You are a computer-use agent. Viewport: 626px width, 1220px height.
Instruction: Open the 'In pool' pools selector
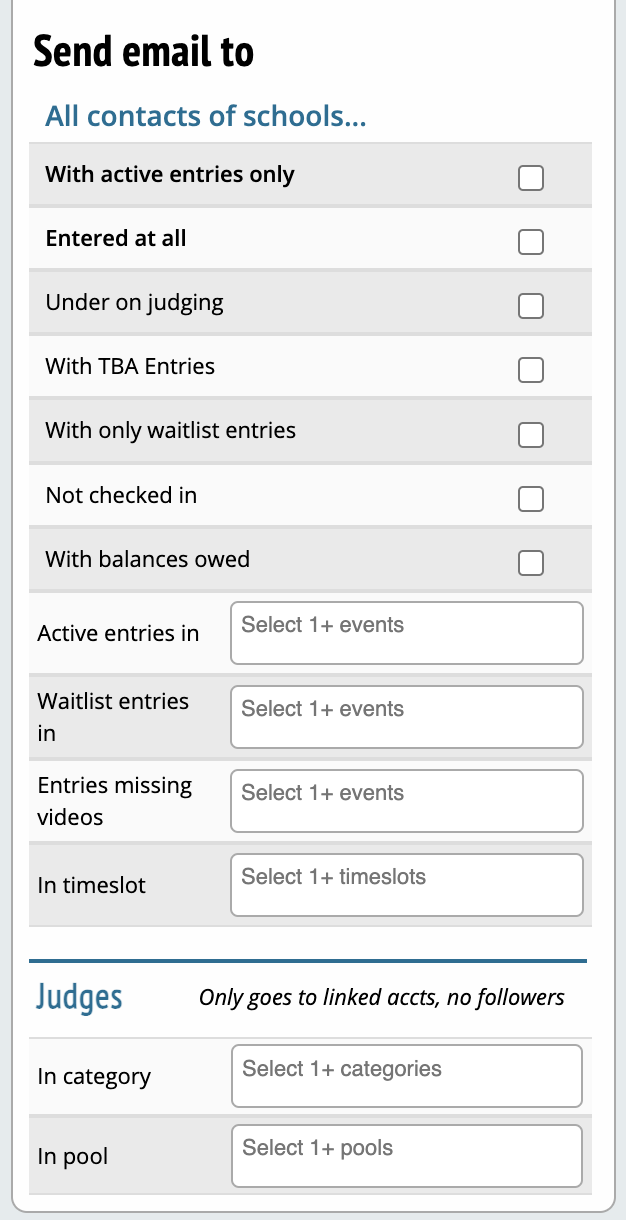point(406,1156)
